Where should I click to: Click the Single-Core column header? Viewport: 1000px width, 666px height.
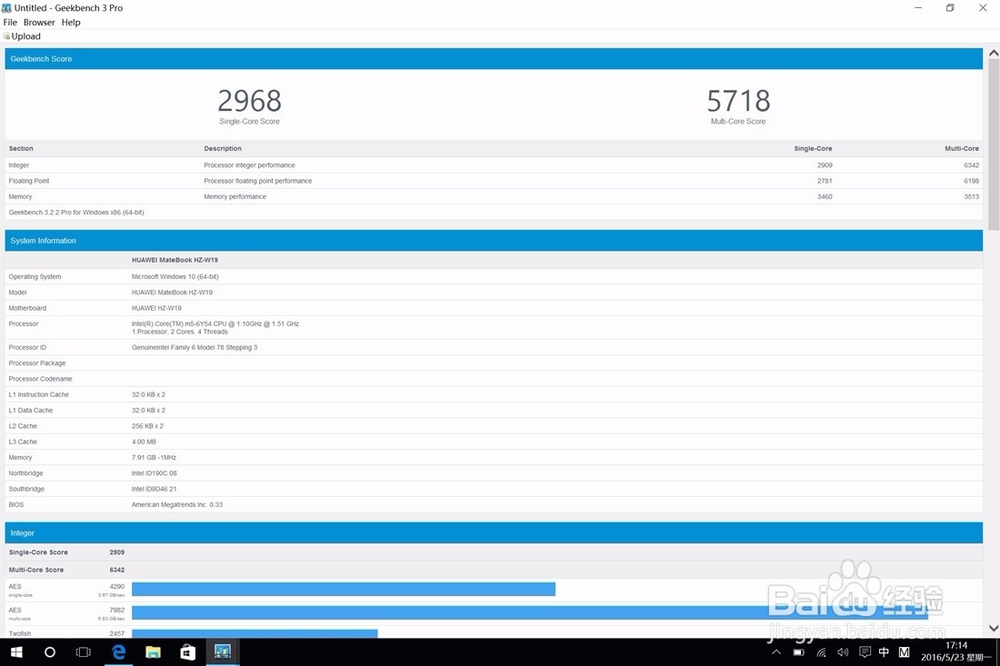pyautogui.click(x=812, y=149)
